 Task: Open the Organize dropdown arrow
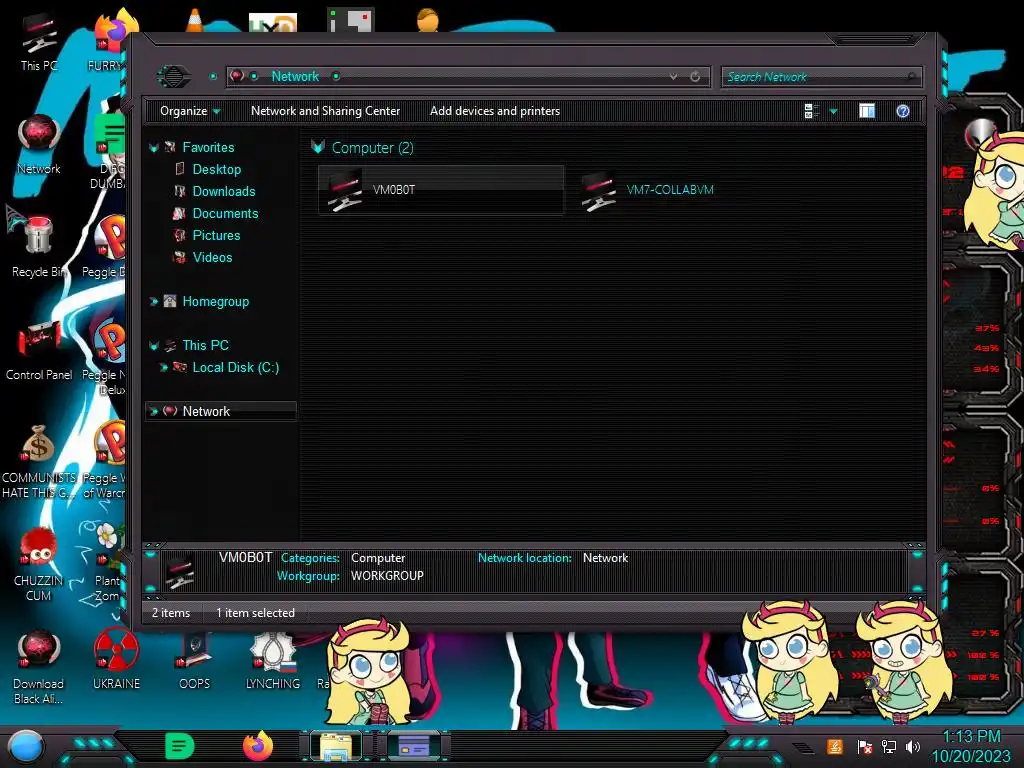tap(217, 112)
